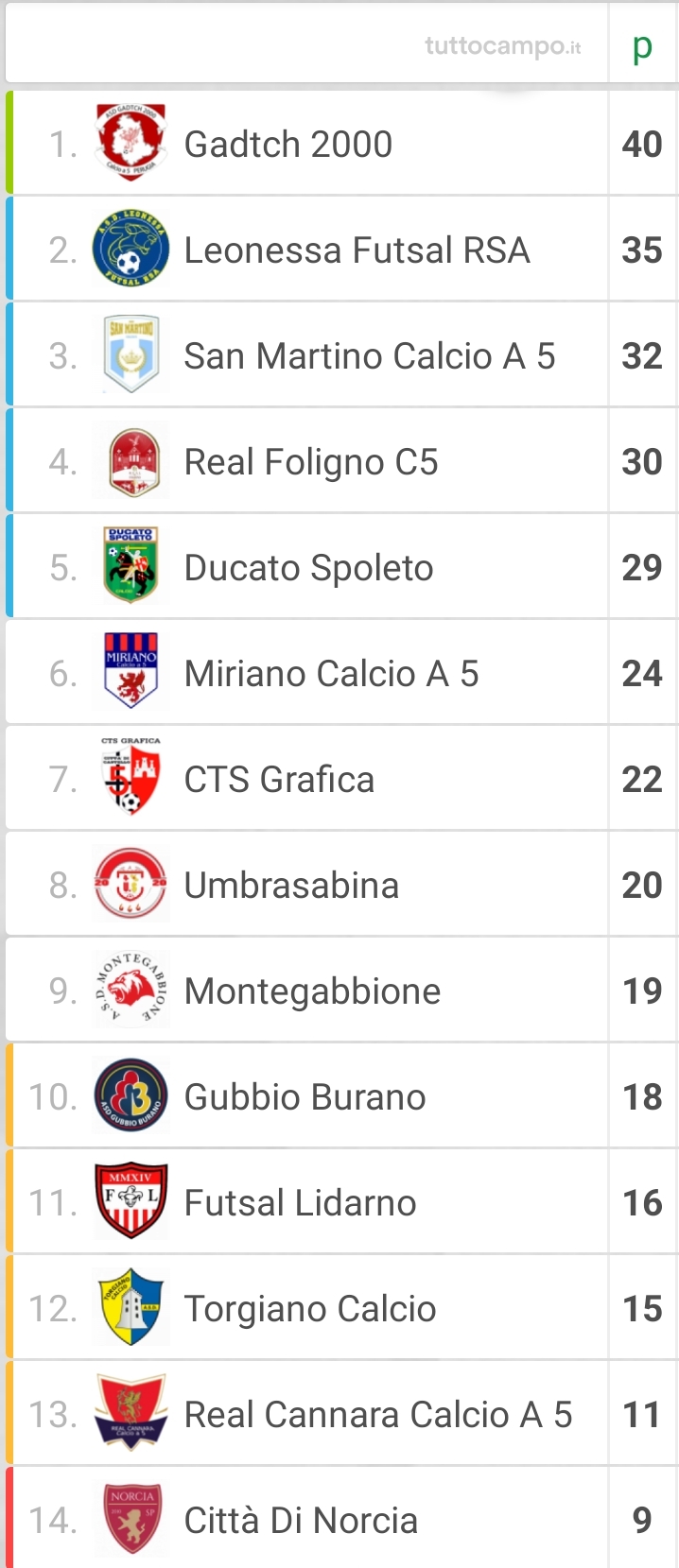Screen dimensions: 679x1568
Task: Click the Gubbio Burano circular badge
Action: point(131,1096)
